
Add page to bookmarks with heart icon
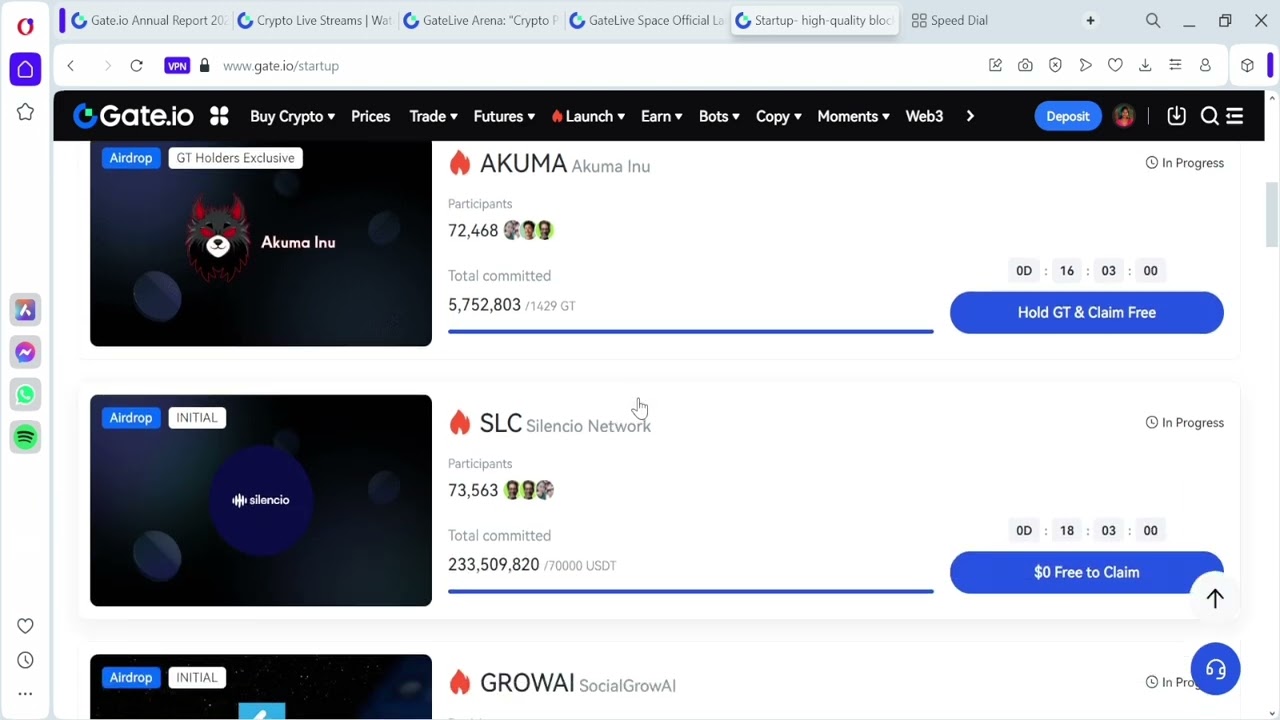click(1115, 65)
